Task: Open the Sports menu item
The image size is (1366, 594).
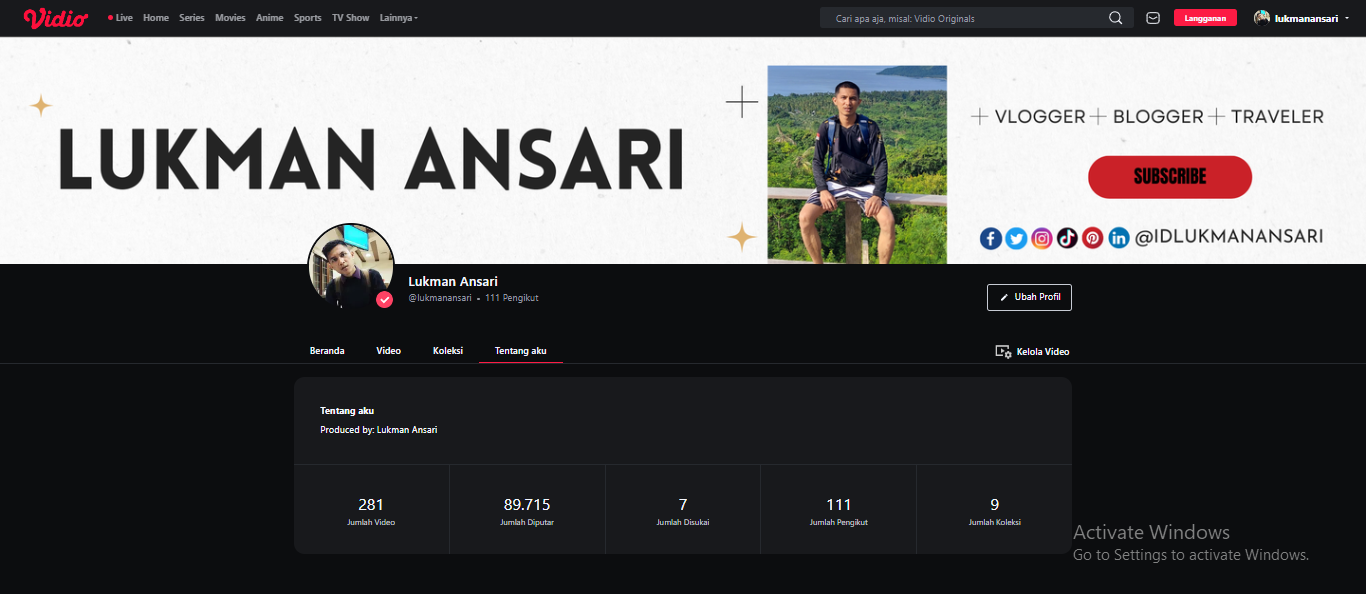Action: coord(308,18)
